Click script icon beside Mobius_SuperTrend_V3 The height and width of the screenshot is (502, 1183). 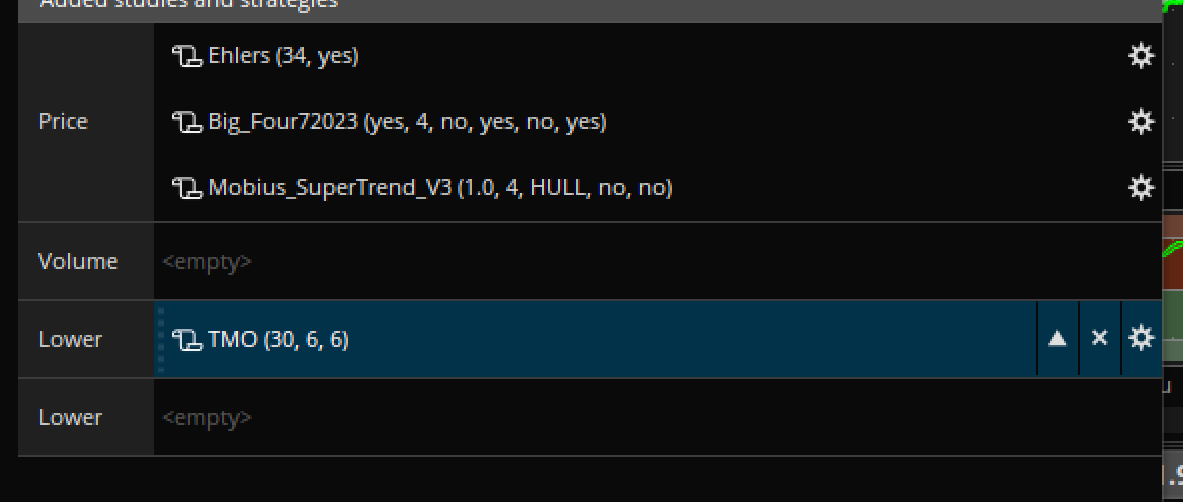186,188
